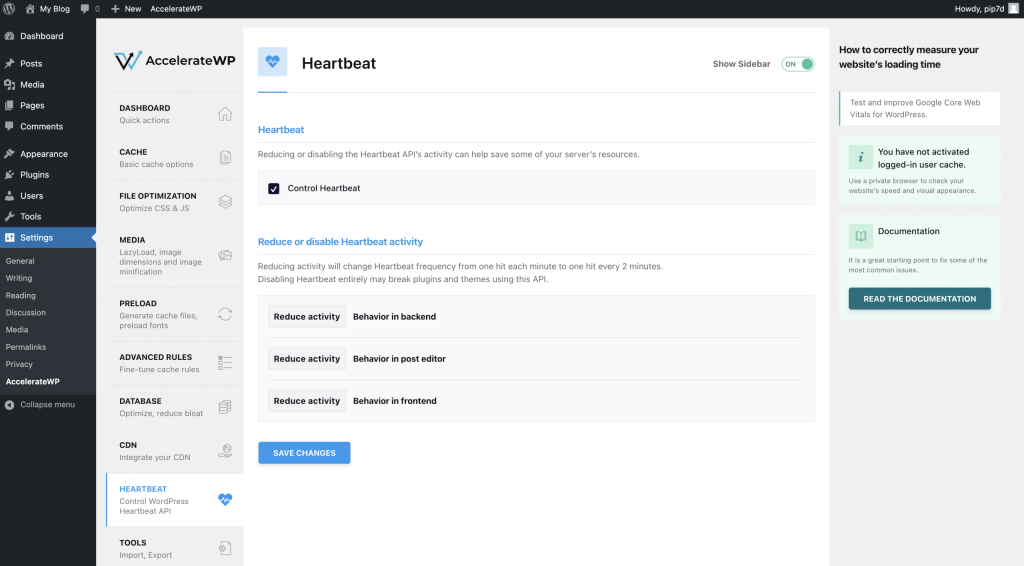Screen dimensions: 1024x566
Task: Open the comments bubble icon in admin bar
Action: [85, 8]
